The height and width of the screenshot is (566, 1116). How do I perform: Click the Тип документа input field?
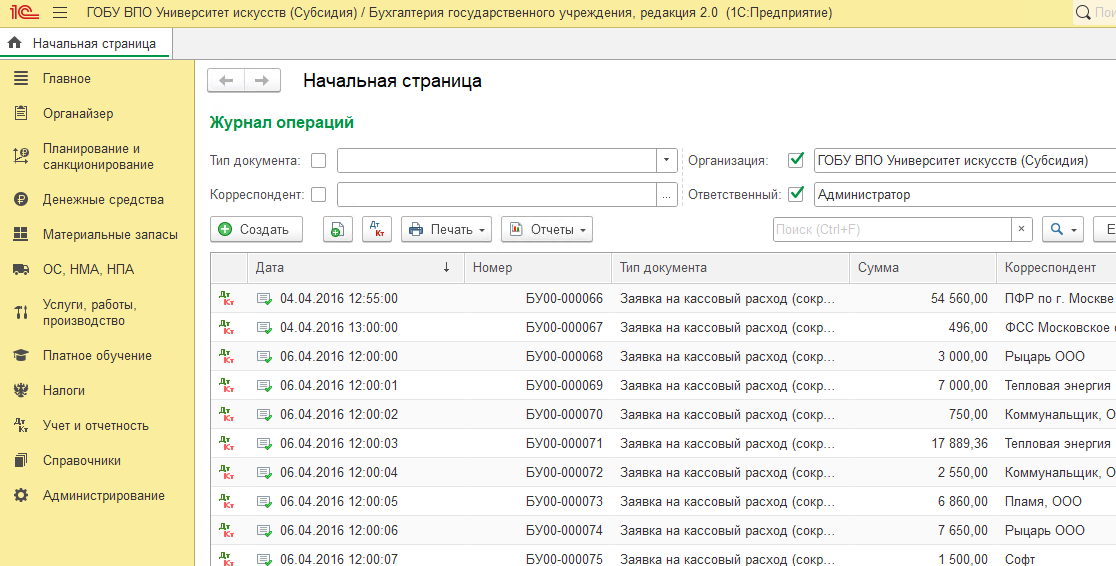point(497,160)
